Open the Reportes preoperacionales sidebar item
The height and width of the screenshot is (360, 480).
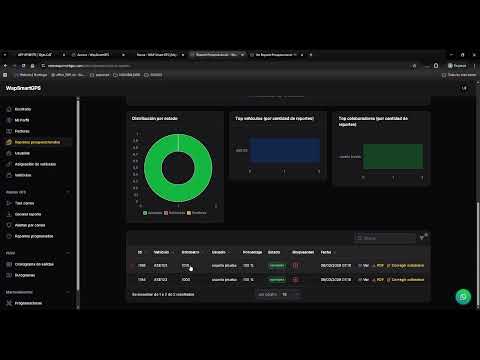37,142
